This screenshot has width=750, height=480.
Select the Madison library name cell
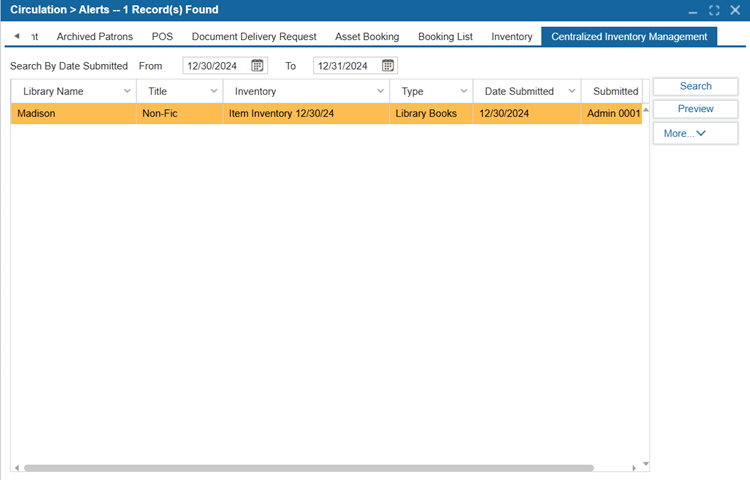pos(74,113)
